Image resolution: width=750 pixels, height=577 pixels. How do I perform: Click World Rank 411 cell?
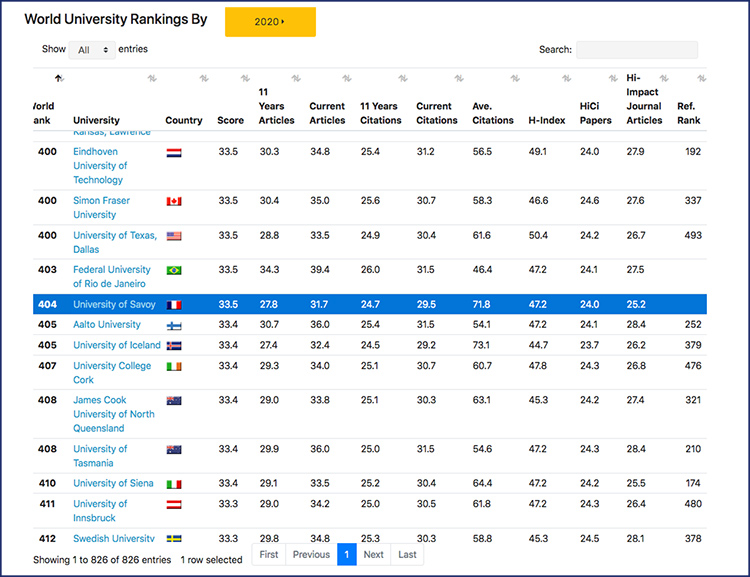[x=47, y=504]
